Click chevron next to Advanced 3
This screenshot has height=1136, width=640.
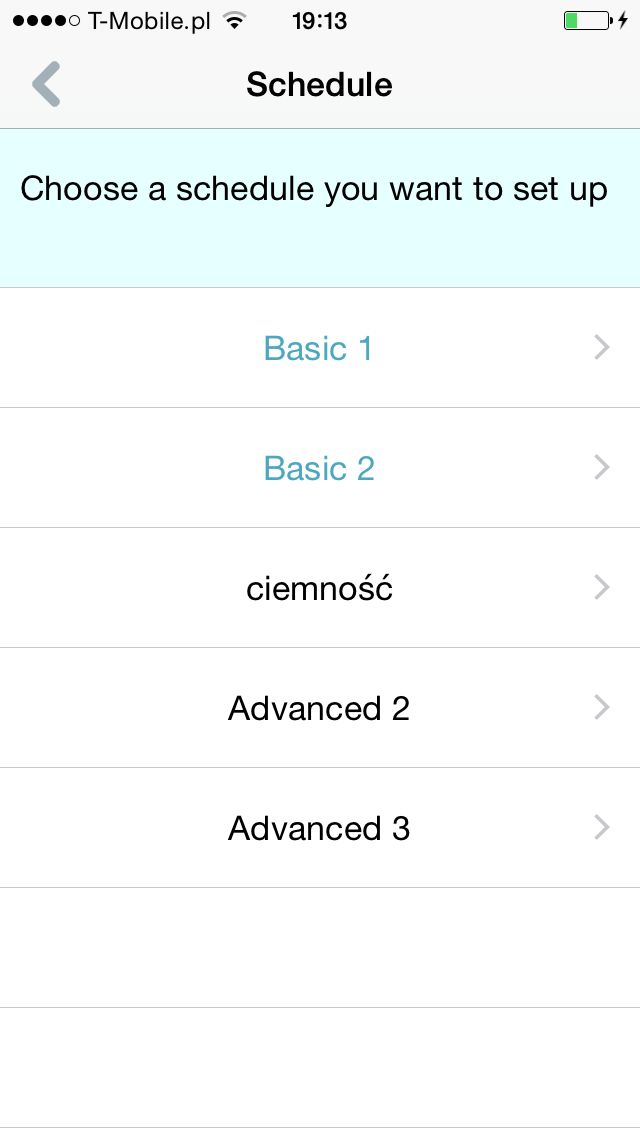[602, 827]
